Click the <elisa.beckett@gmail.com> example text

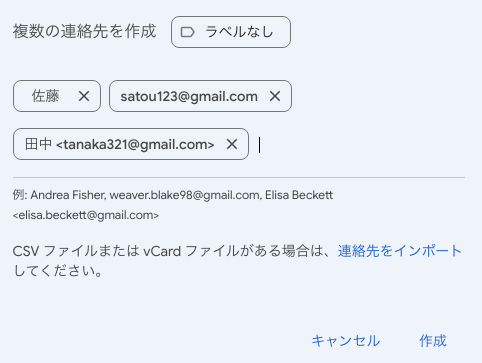[86, 215]
